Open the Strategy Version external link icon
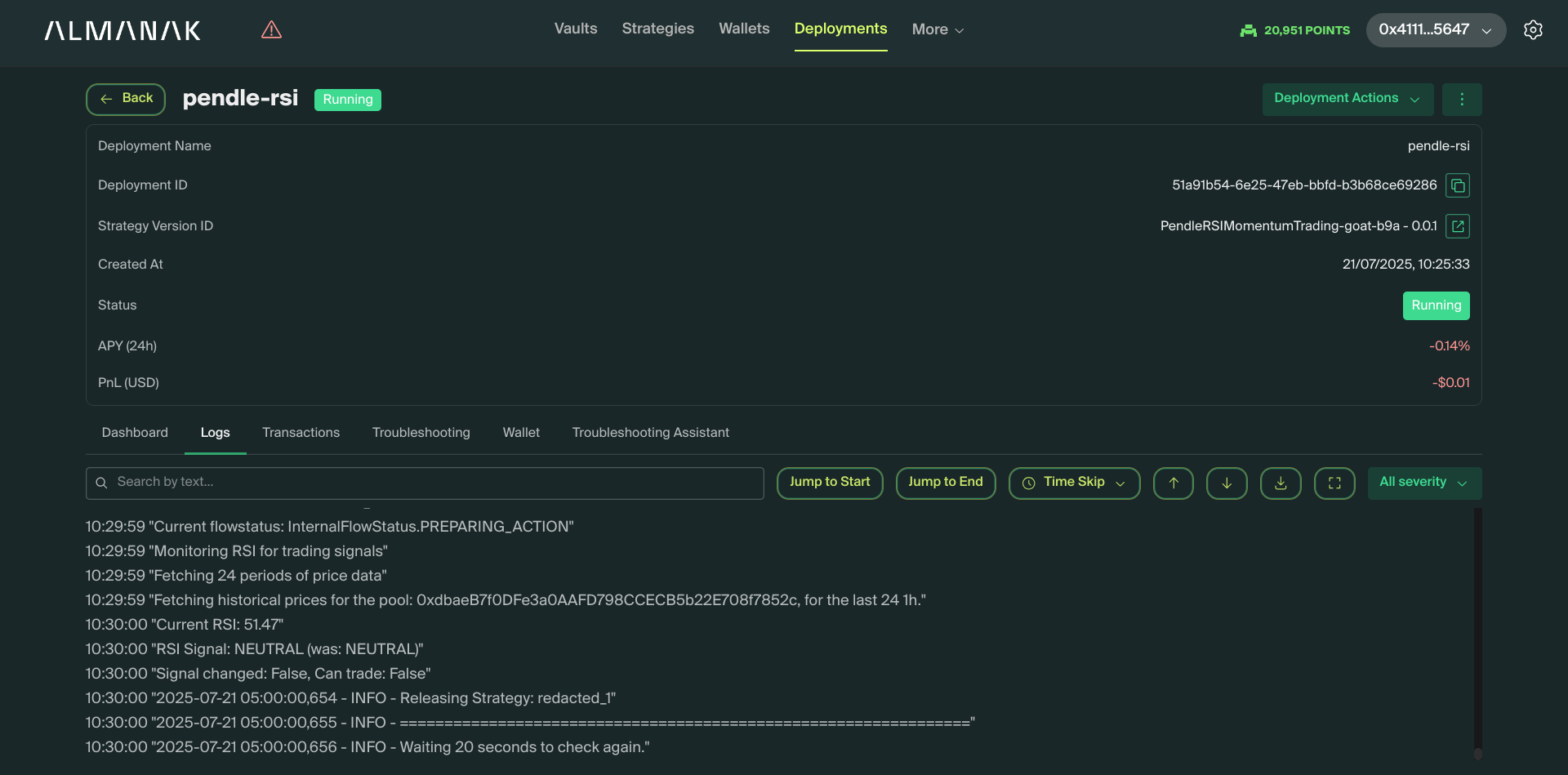1568x775 pixels. tap(1458, 226)
